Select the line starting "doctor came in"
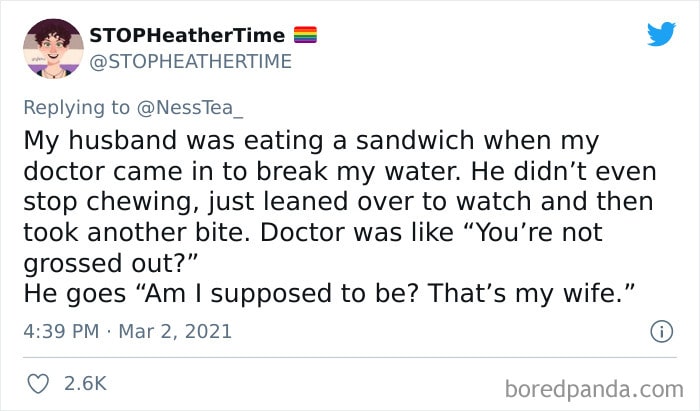The height and width of the screenshot is (411, 700). point(340,171)
